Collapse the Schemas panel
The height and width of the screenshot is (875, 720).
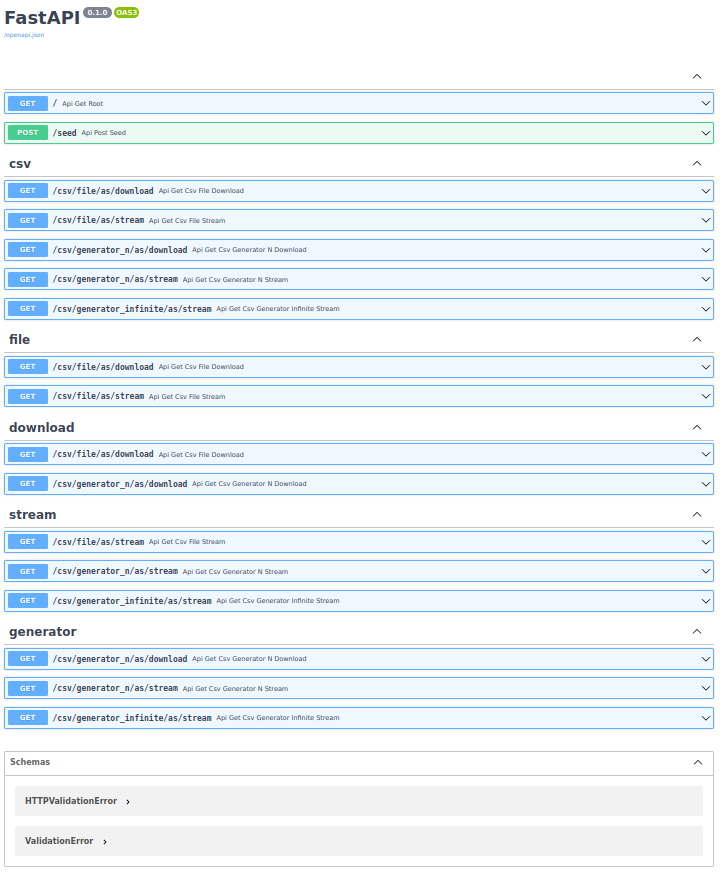pyautogui.click(x=698, y=762)
